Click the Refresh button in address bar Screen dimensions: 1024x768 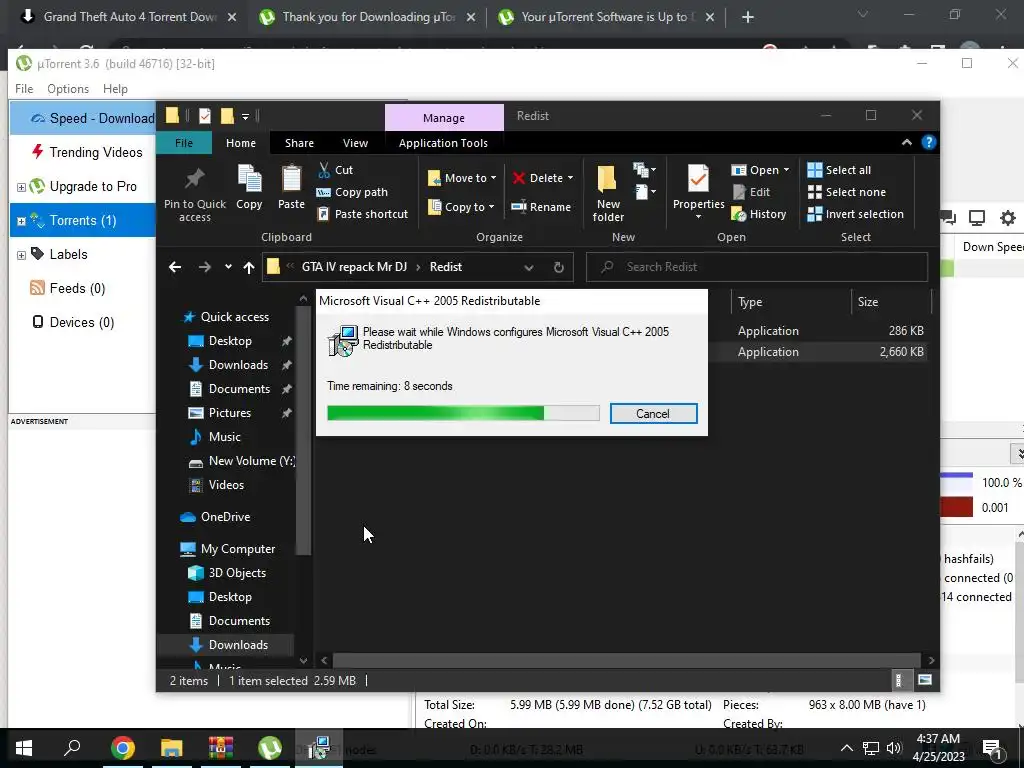(x=558, y=267)
